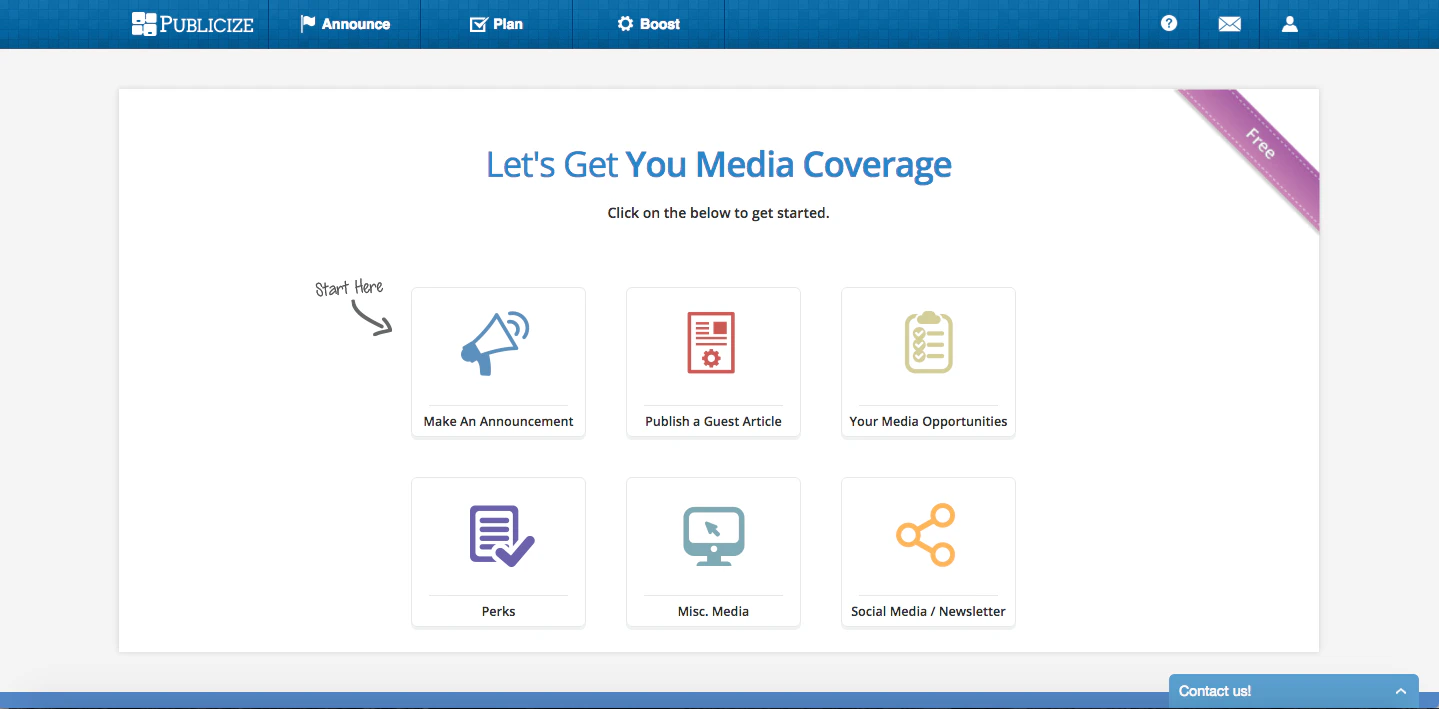
Task: Click the clipboard checklist icon
Action: click(928, 342)
